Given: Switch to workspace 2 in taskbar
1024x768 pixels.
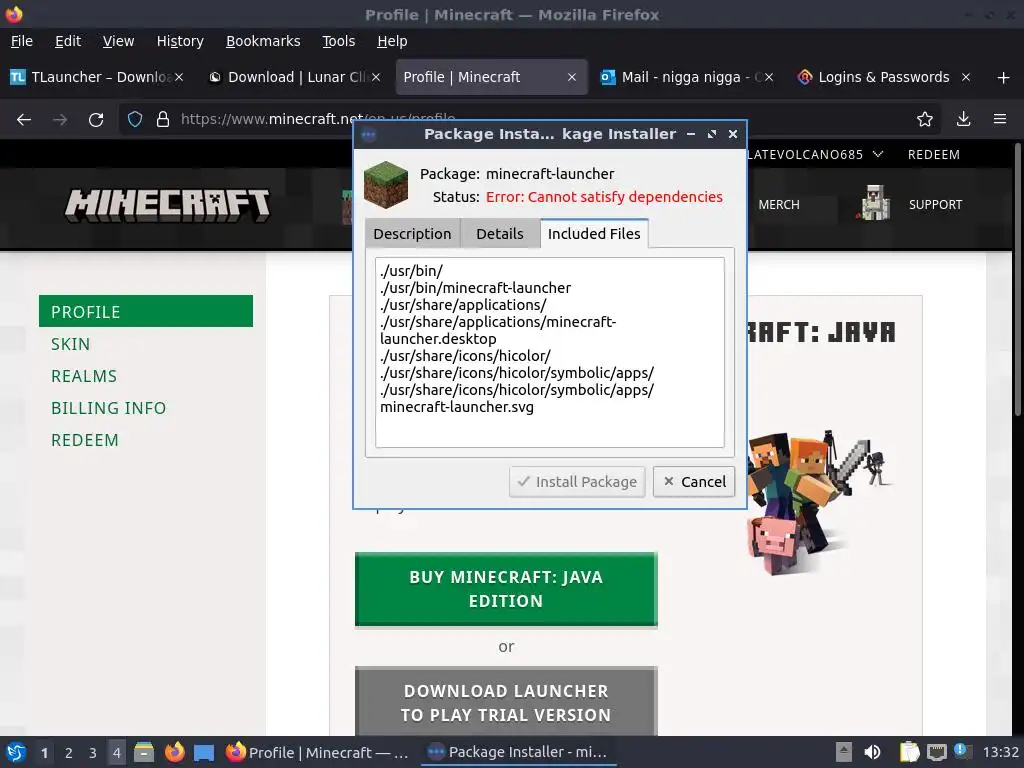Looking at the screenshot, I should [x=69, y=752].
